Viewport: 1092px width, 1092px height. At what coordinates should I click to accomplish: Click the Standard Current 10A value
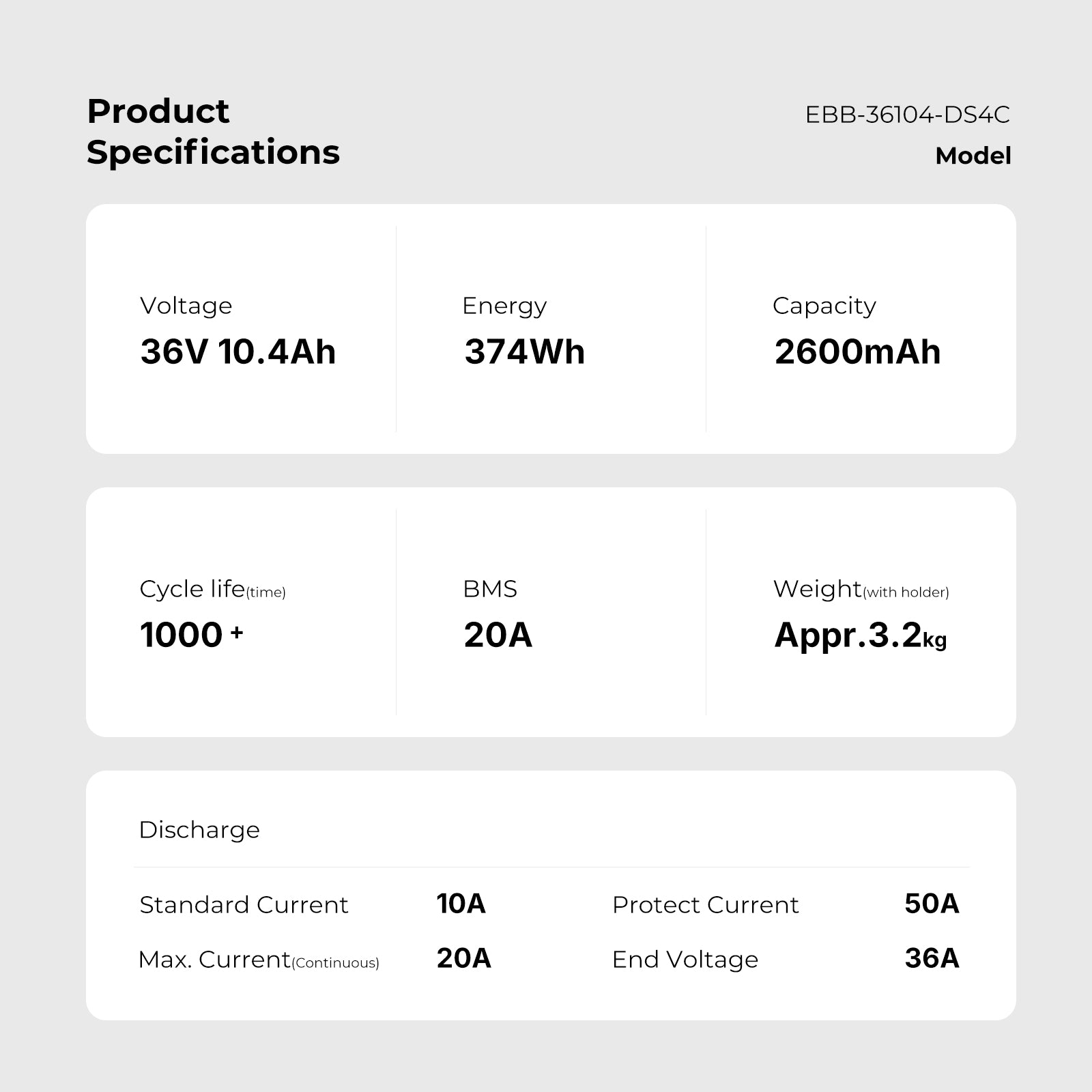tap(461, 904)
